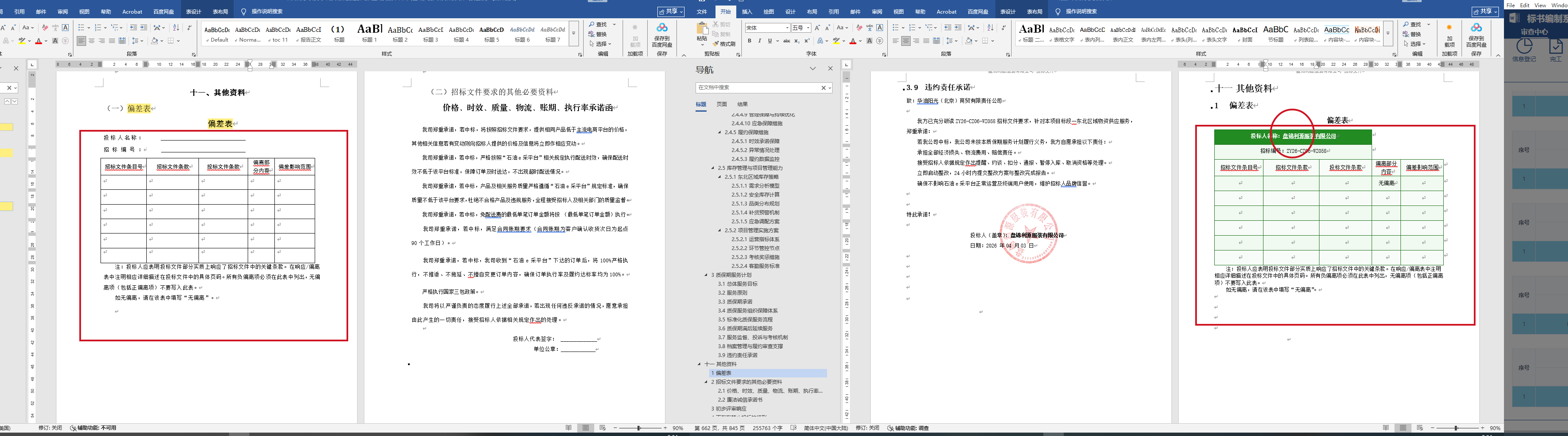Viewport: 1568px width, 436px height.
Task: Select 标题 1 style in left Word window
Action: [x=369, y=33]
